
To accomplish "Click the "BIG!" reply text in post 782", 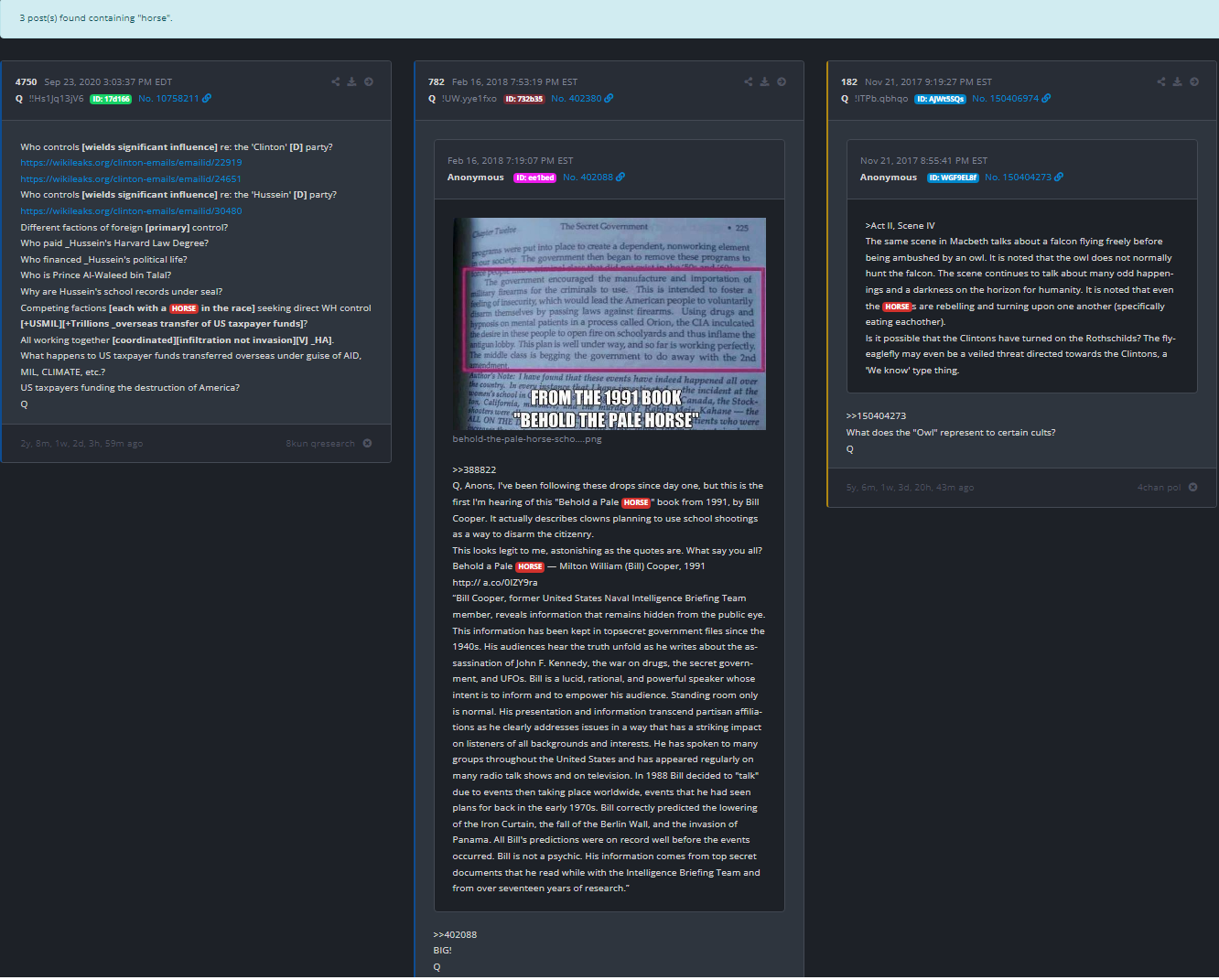I will [442, 951].
